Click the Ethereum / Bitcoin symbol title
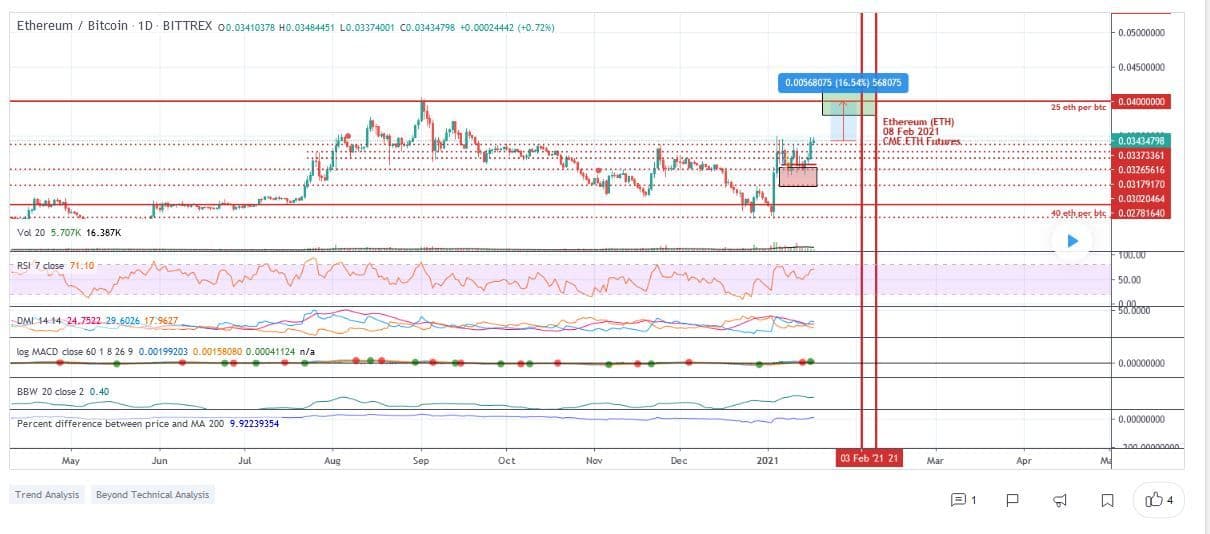Image resolution: width=1210 pixels, height=534 pixels. pos(72,25)
